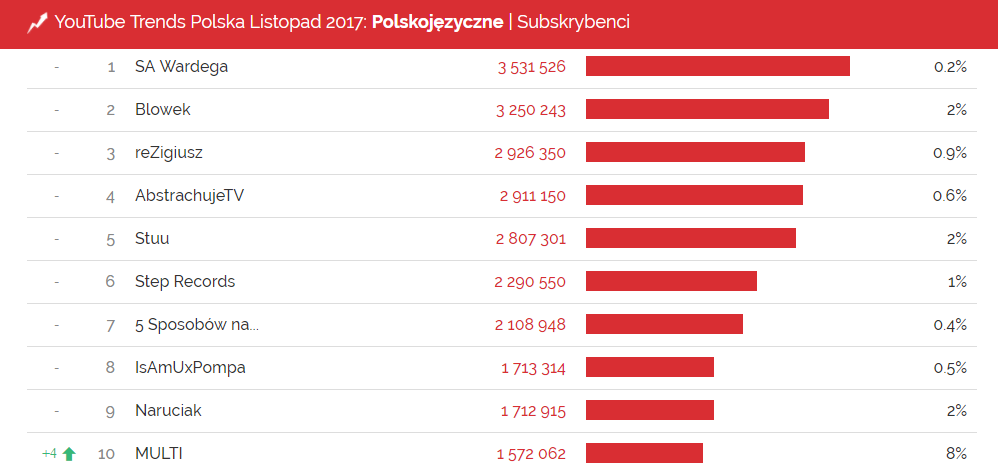This screenshot has width=998, height=472.
Task: Open the SA Wardega channel link
Action: [181, 67]
